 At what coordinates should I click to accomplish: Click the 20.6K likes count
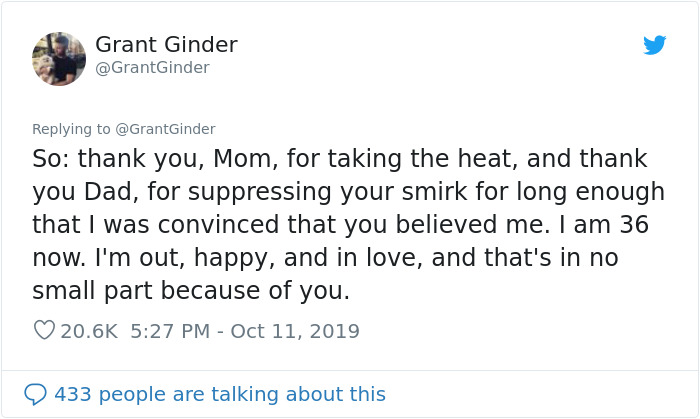[x=89, y=330]
